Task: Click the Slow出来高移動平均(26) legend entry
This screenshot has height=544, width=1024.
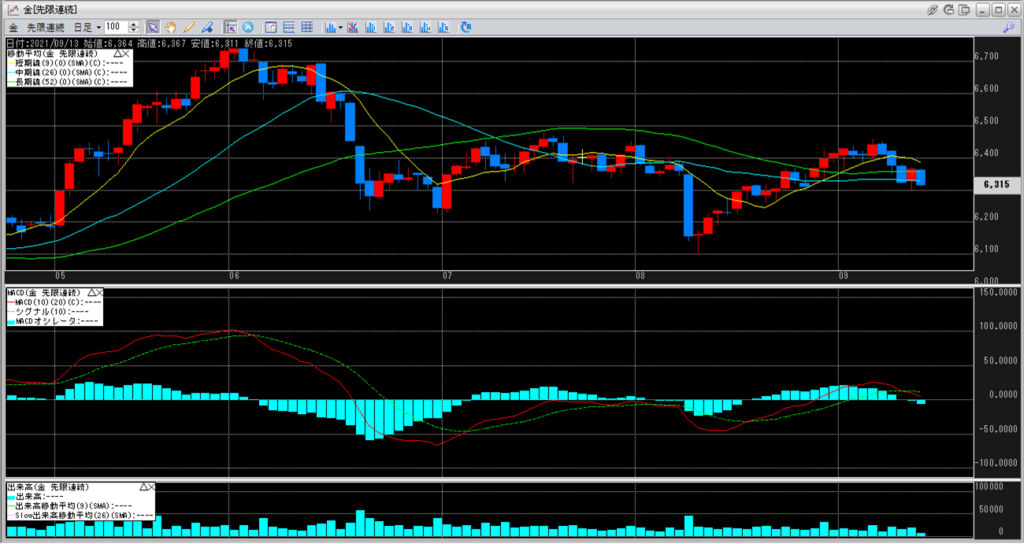Action: pyautogui.click(x=81, y=515)
